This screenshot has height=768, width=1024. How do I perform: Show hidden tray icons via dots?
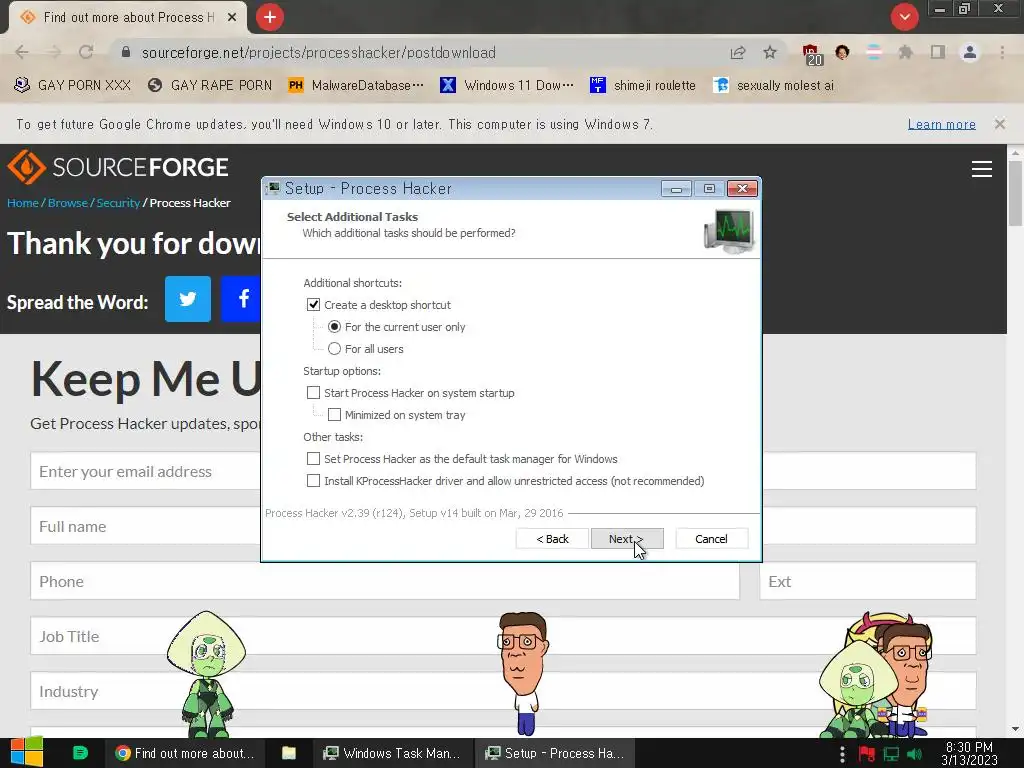pos(842,754)
